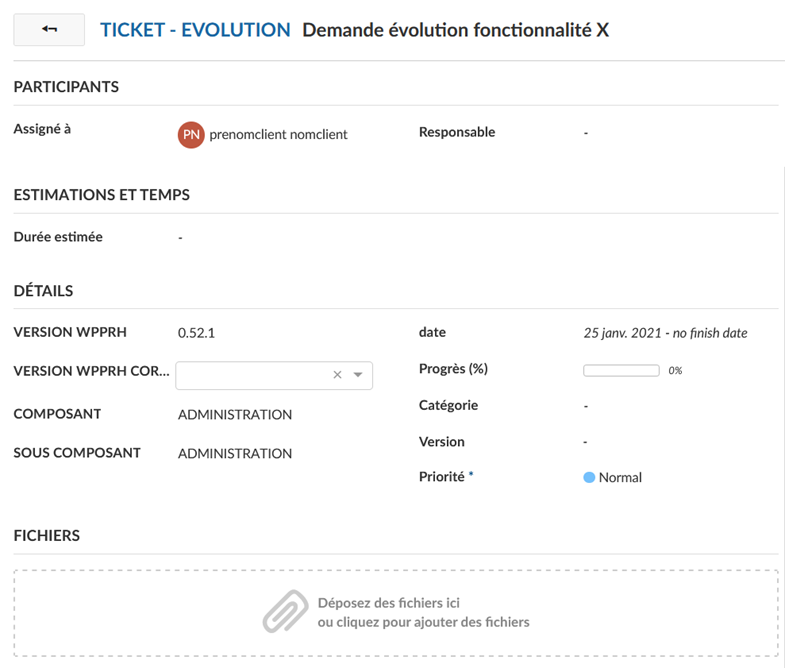Clear the VERSION WPPRH COR field with X

point(337,375)
